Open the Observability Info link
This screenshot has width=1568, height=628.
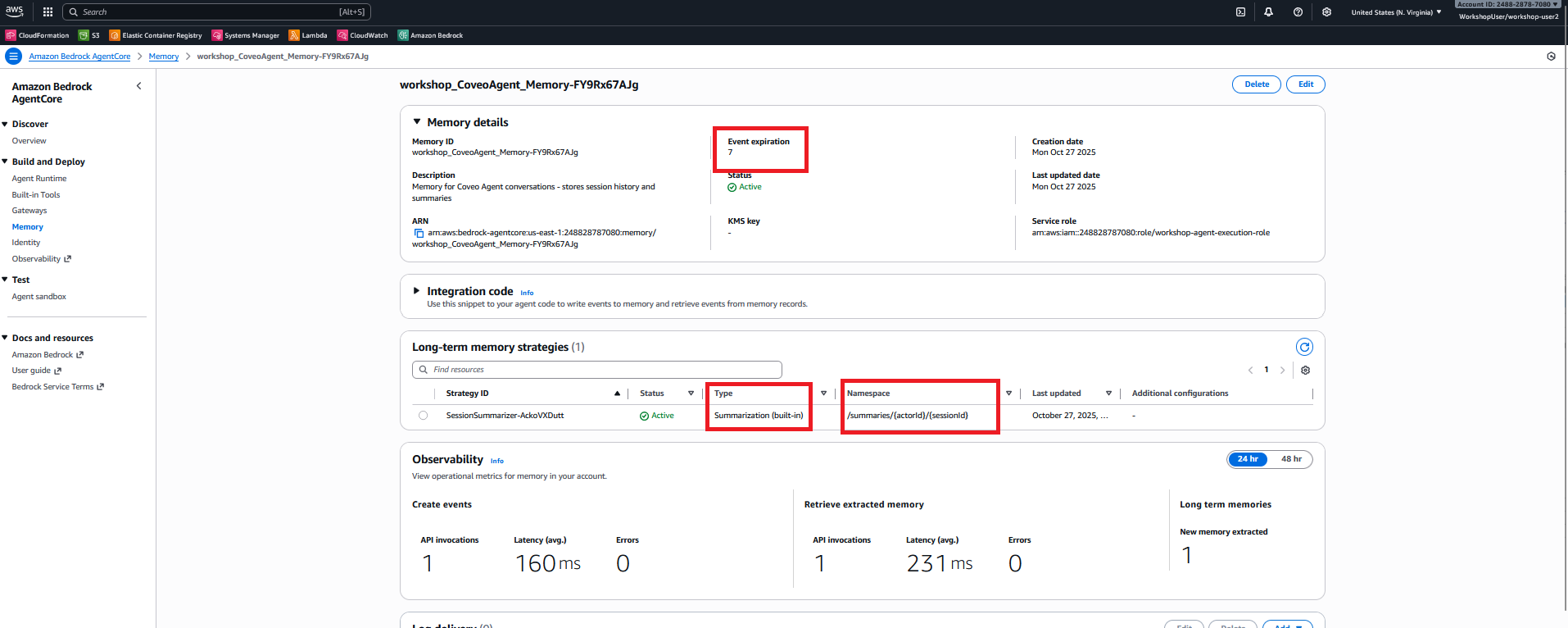coord(497,461)
